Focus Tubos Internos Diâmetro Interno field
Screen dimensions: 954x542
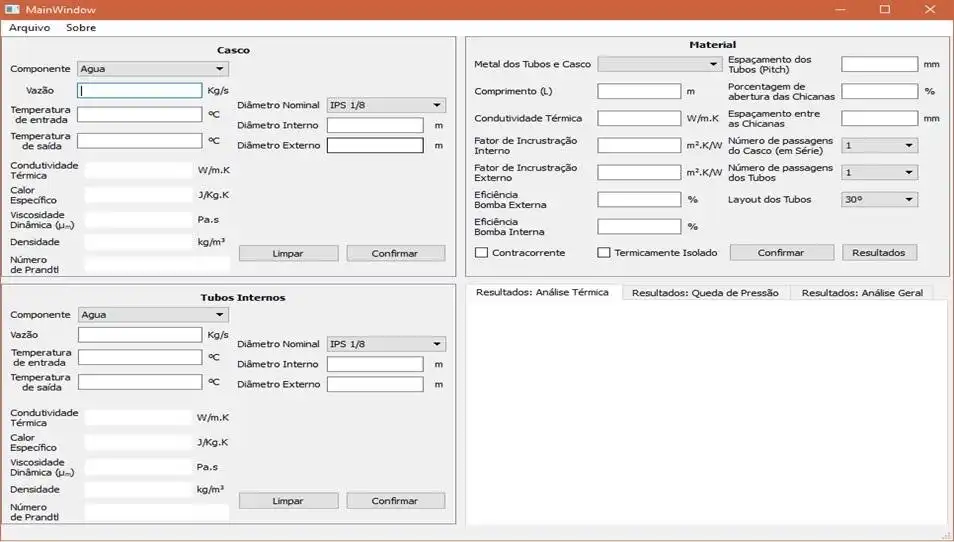(x=375, y=364)
